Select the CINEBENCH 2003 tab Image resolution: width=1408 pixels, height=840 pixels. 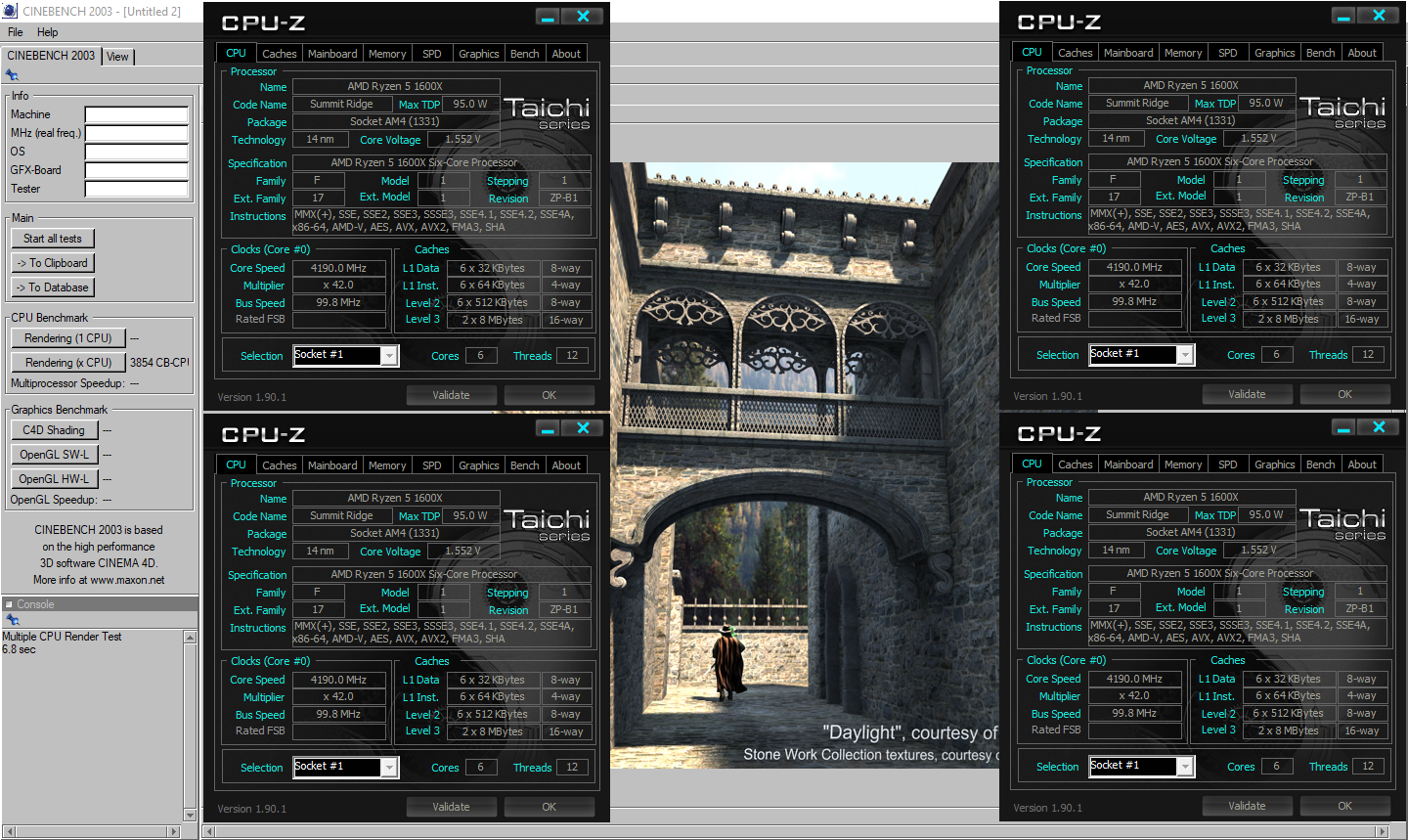[51, 56]
